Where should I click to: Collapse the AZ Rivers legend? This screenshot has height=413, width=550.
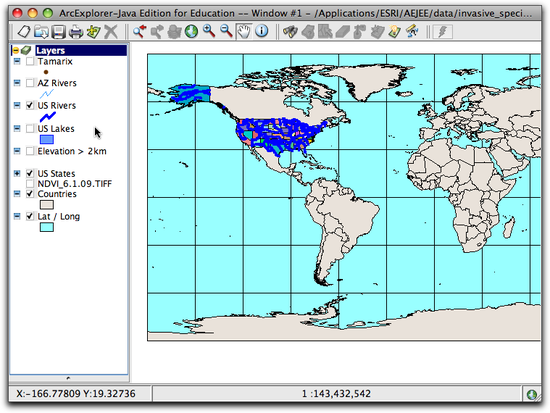pos(17,82)
